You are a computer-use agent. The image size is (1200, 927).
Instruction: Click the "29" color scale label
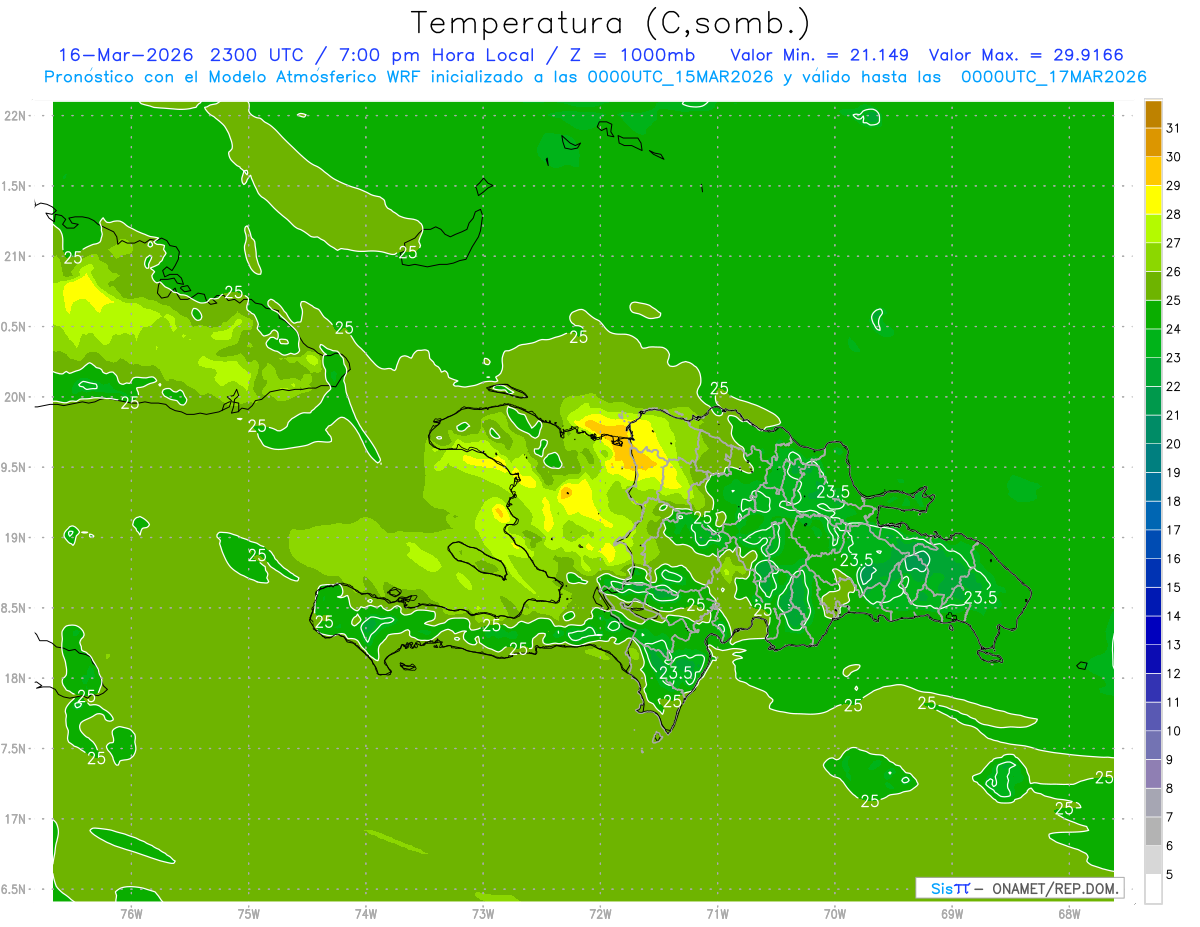(x=1173, y=186)
